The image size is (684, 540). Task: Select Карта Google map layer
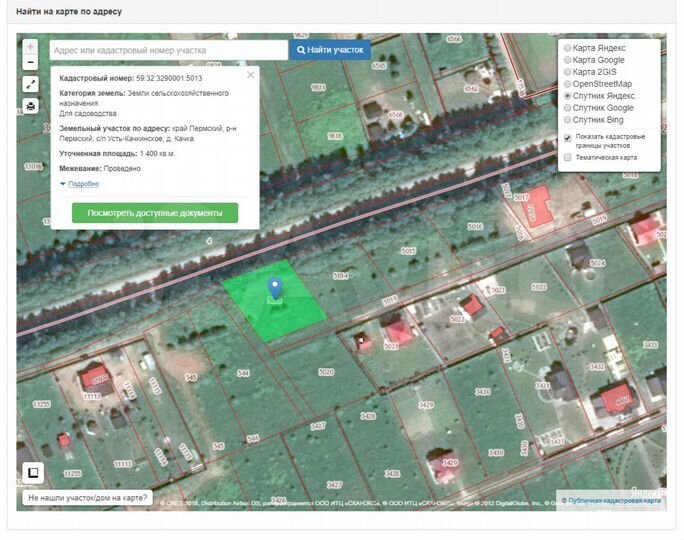(568, 60)
